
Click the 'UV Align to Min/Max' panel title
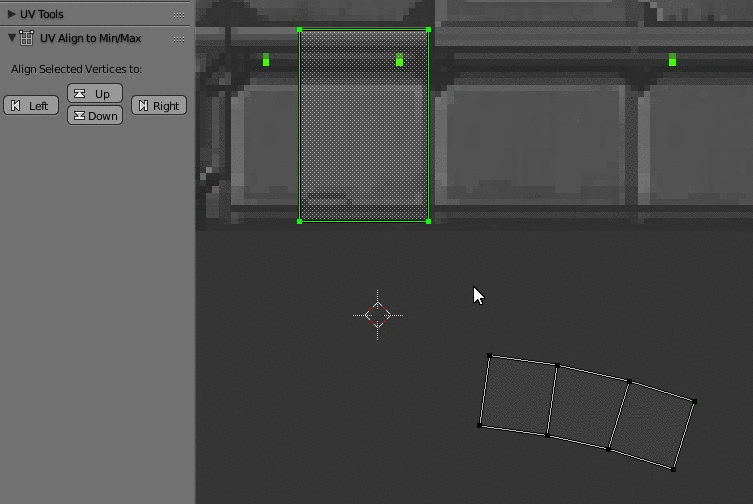[90, 38]
